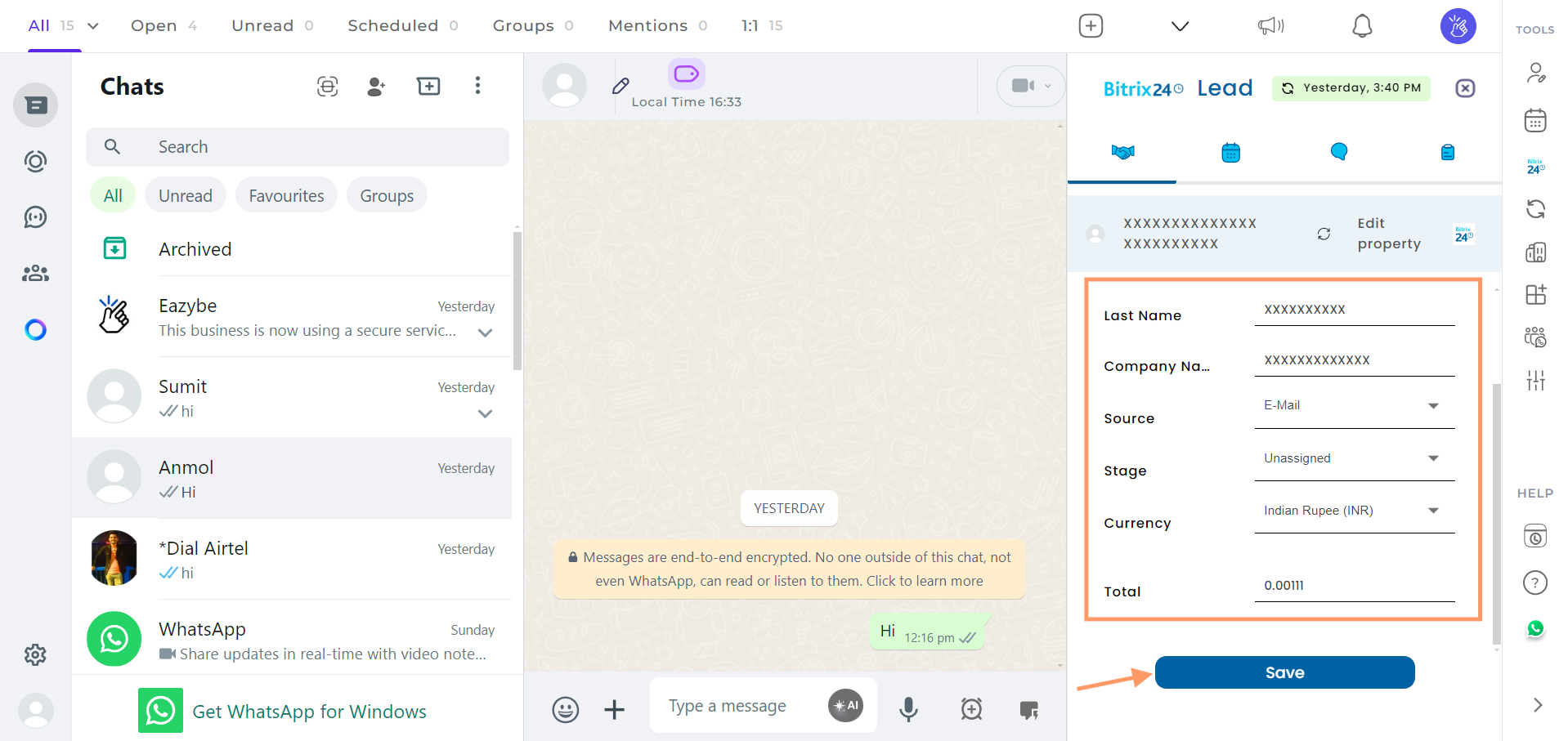1568x741 pixels.
Task: Select the Favourites chat filter
Action: [x=286, y=195]
